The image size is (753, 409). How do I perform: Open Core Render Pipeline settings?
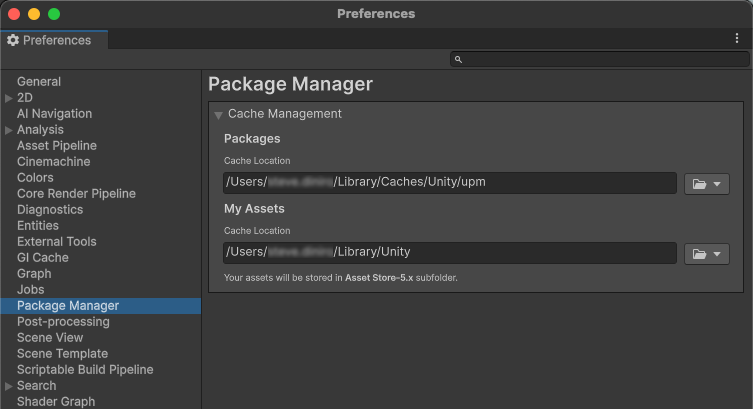point(76,194)
